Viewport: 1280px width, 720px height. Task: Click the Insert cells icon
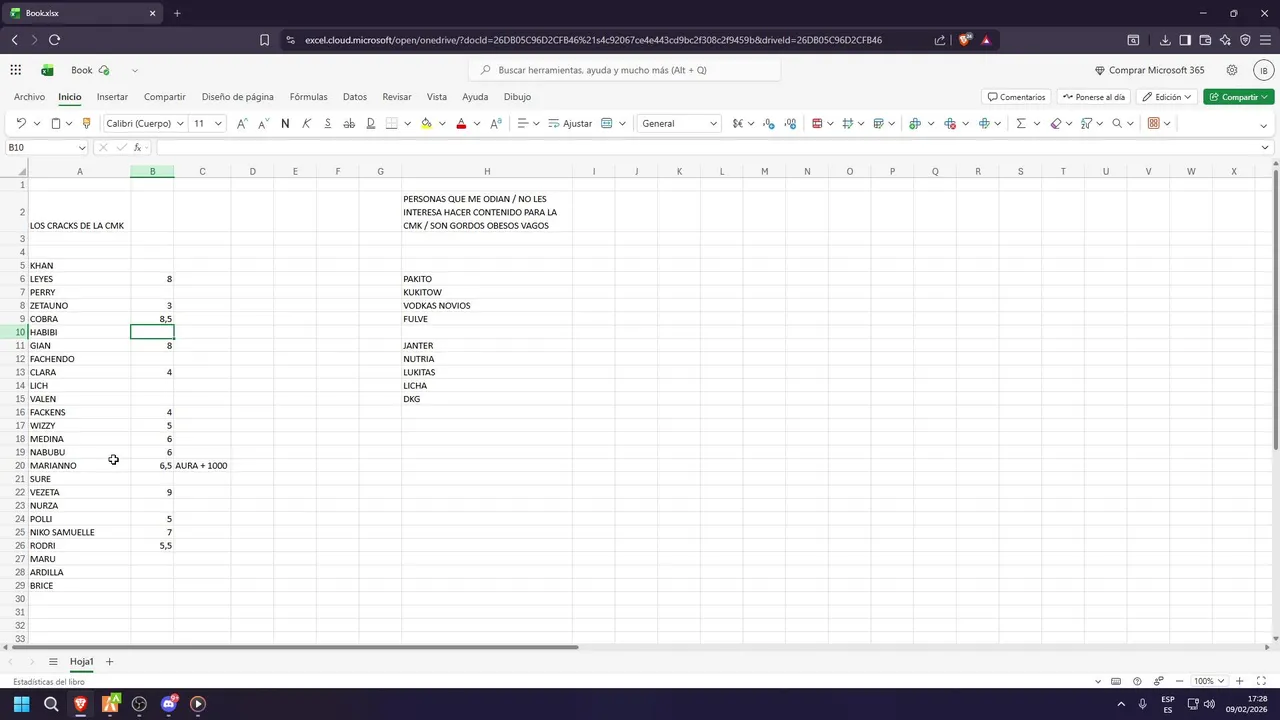(x=915, y=123)
